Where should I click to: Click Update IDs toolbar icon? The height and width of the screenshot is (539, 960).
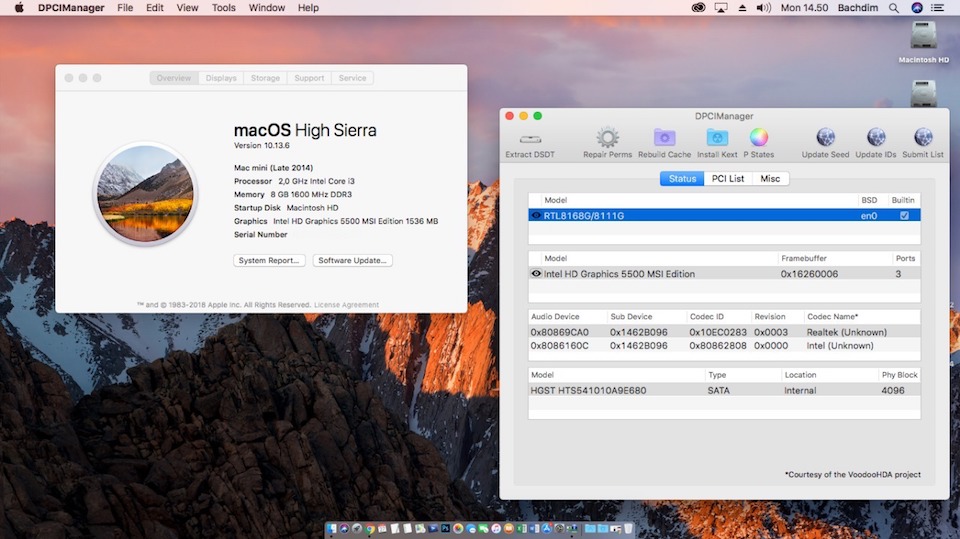click(876, 143)
